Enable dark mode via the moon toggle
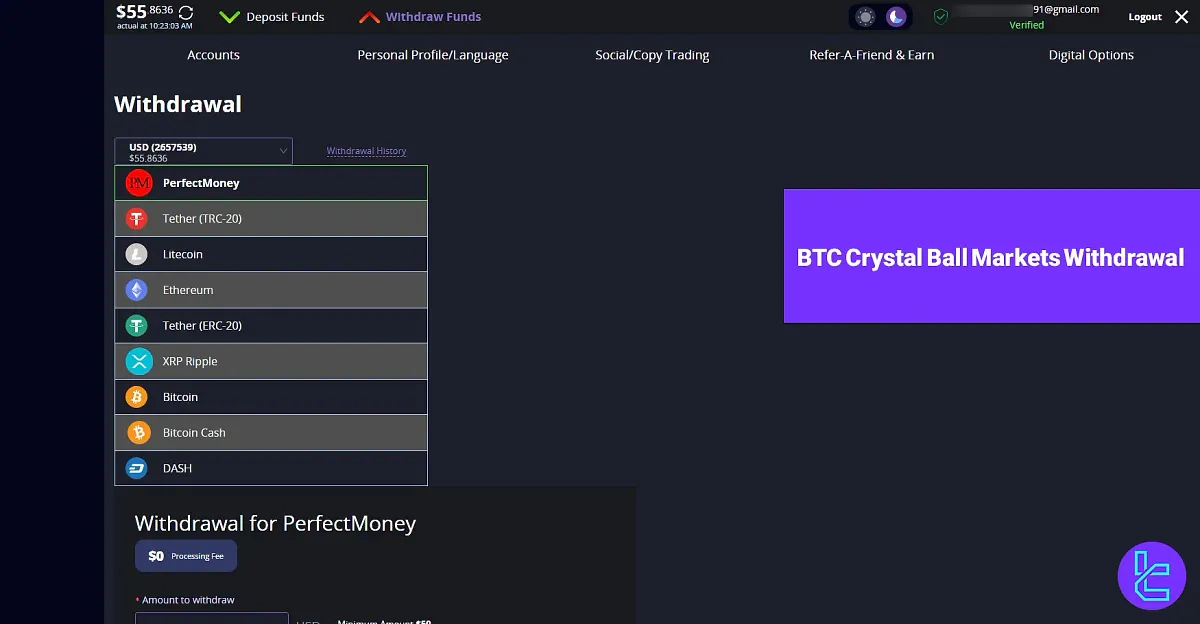The height and width of the screenshot is (624, 1200). click(895, 16)
